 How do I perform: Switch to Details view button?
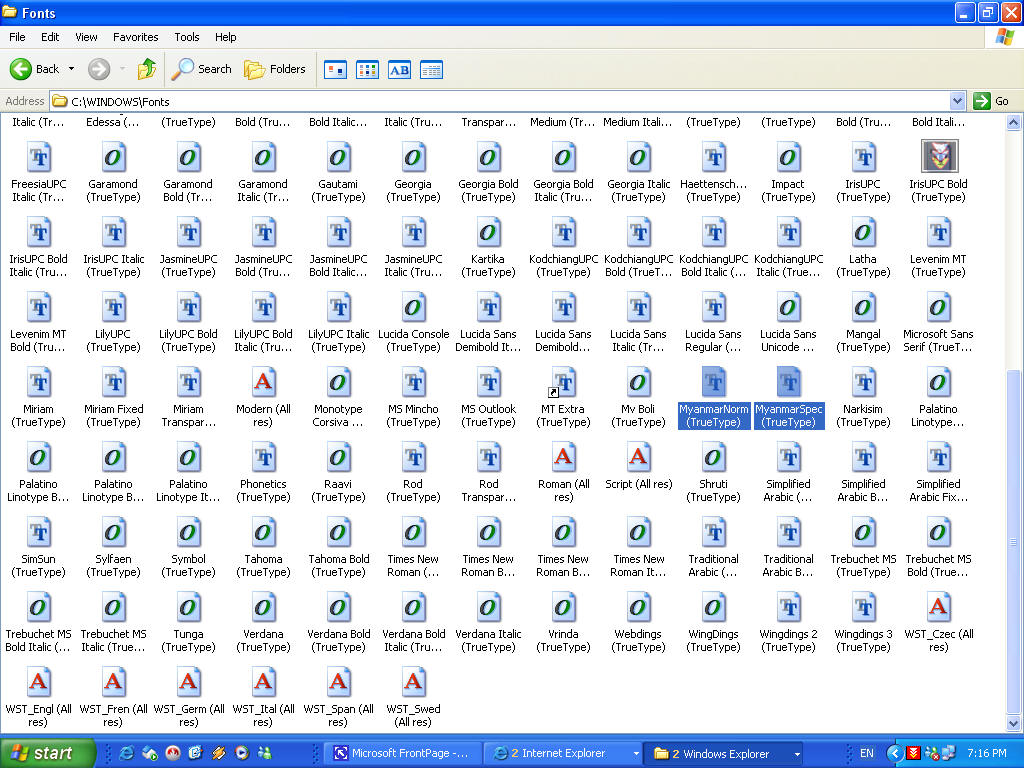[x=431, y=69]
